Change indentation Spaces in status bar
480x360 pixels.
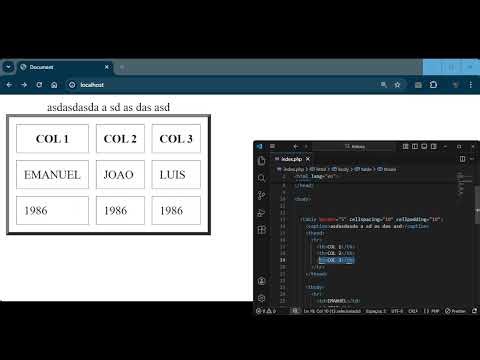(376, 311)
